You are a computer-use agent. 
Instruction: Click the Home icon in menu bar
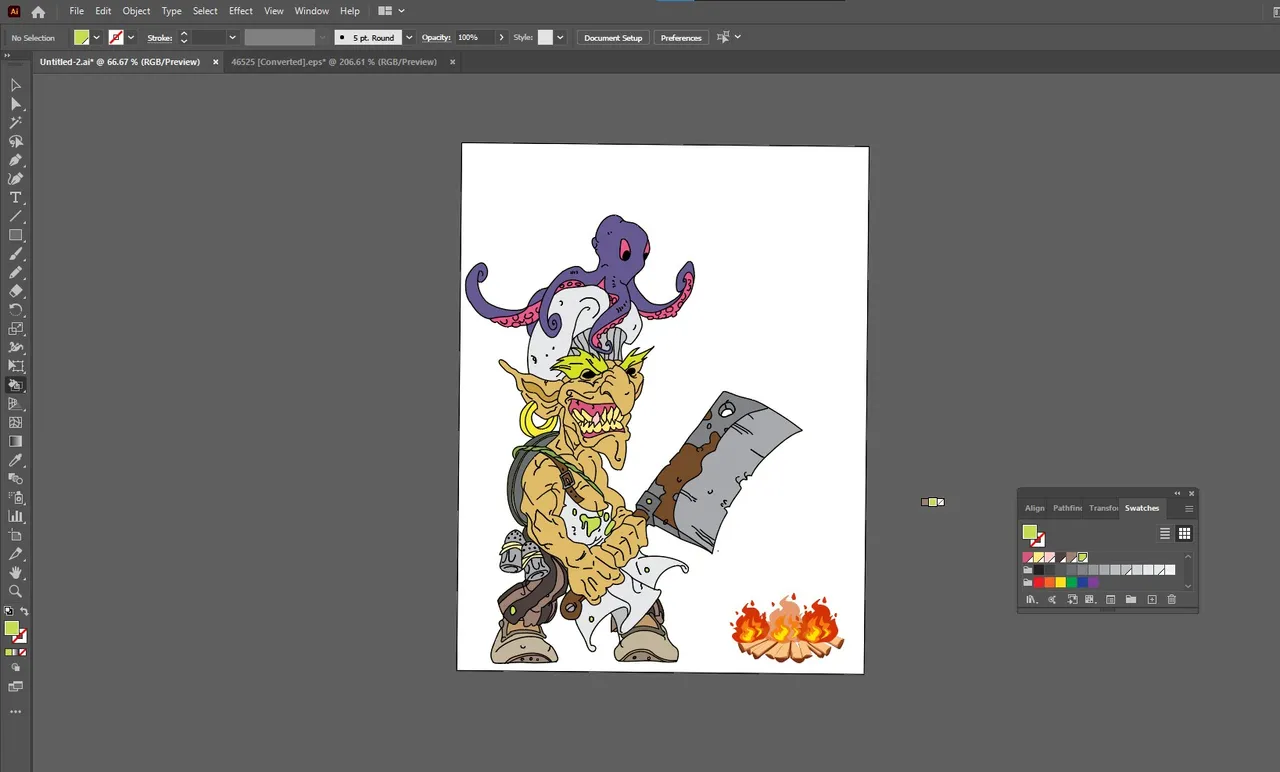38,12
